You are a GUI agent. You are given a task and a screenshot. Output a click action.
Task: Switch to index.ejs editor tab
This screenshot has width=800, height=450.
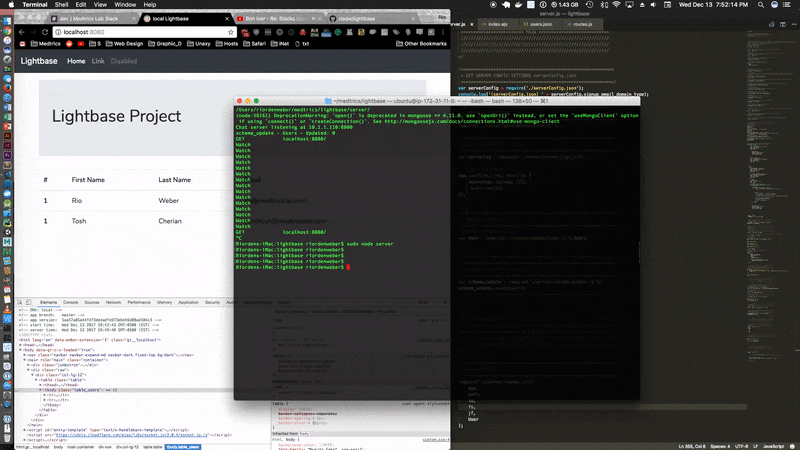497,24
